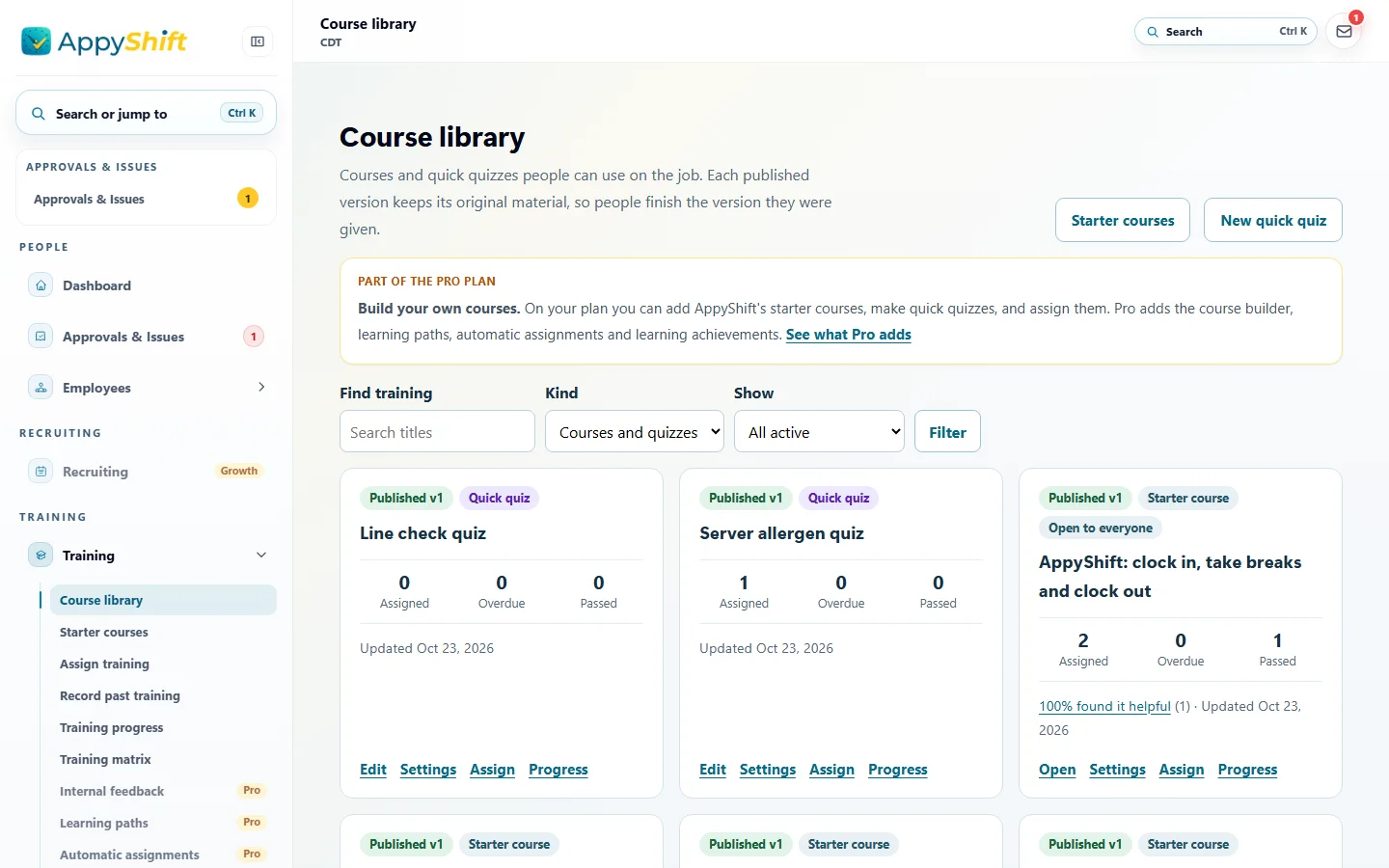The height and width of the screenshot is (868, 1389).
Task: Open Approvals & Issues with yellow badge
Action: coord(146,199)
